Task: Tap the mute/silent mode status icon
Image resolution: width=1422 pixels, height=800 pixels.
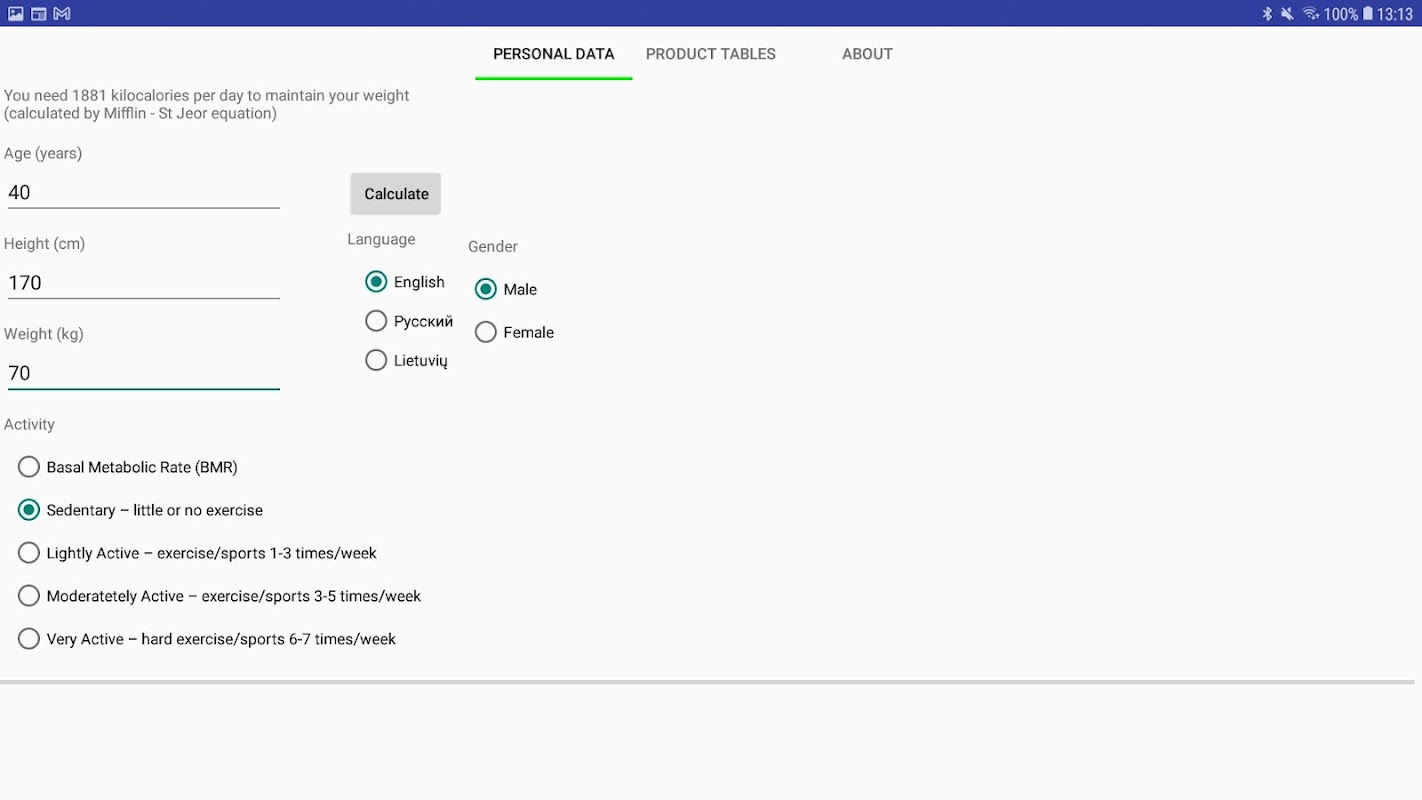Action: tap(1286, 14)
